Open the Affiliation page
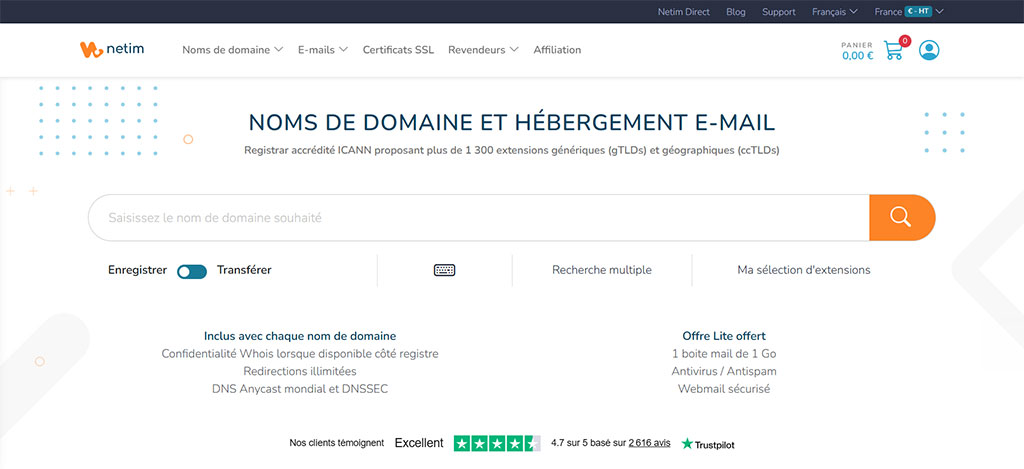Screen dimensions: 1024x469 click(x=557, y=50)
